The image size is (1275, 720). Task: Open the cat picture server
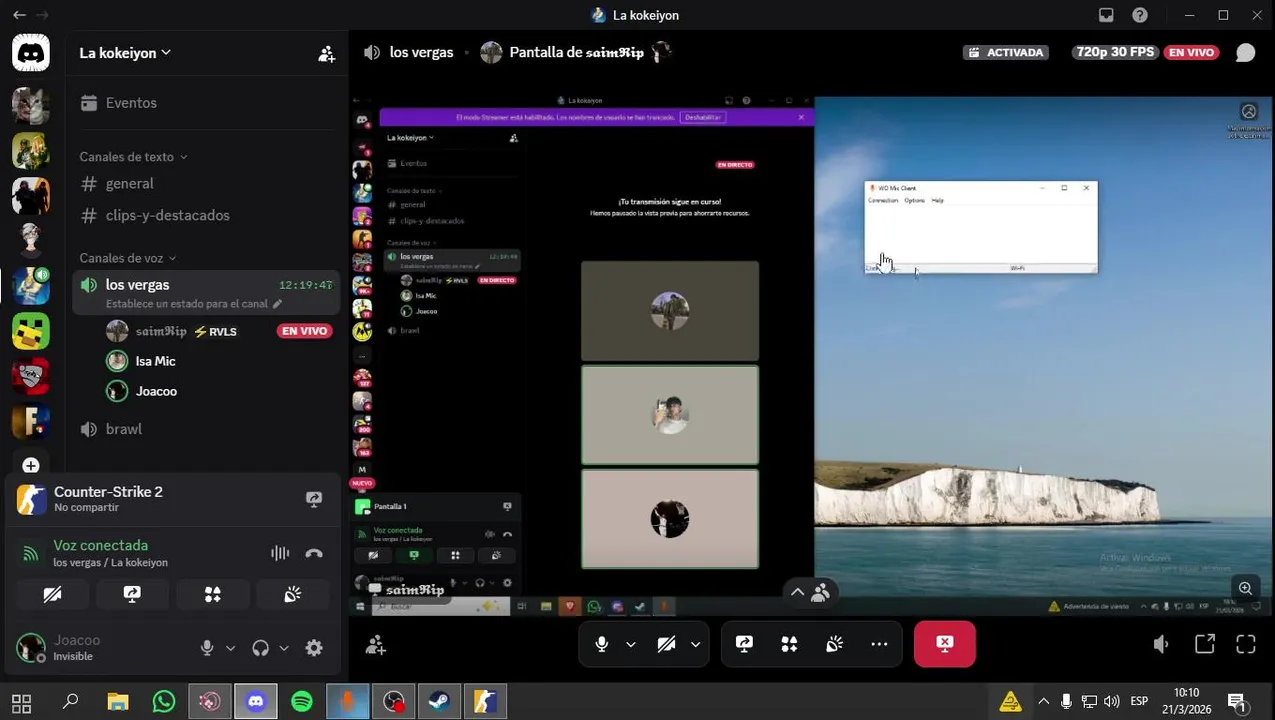click(31, 105)
